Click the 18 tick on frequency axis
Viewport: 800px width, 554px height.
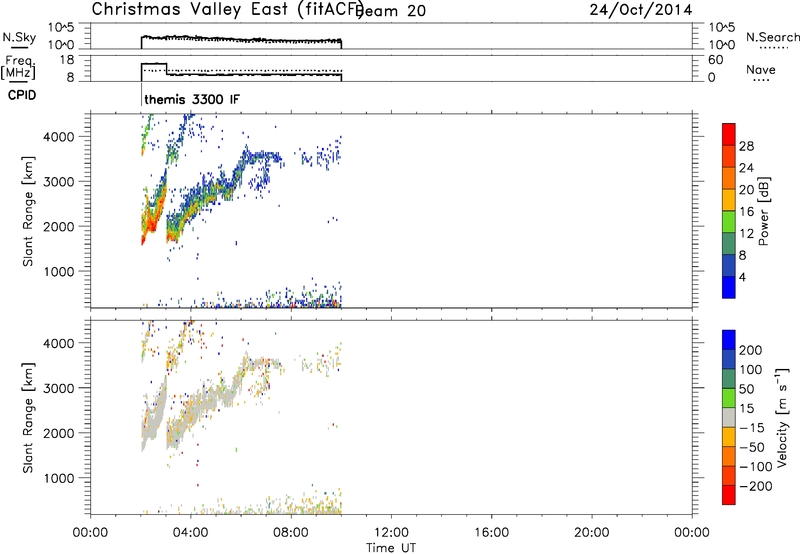67,60
